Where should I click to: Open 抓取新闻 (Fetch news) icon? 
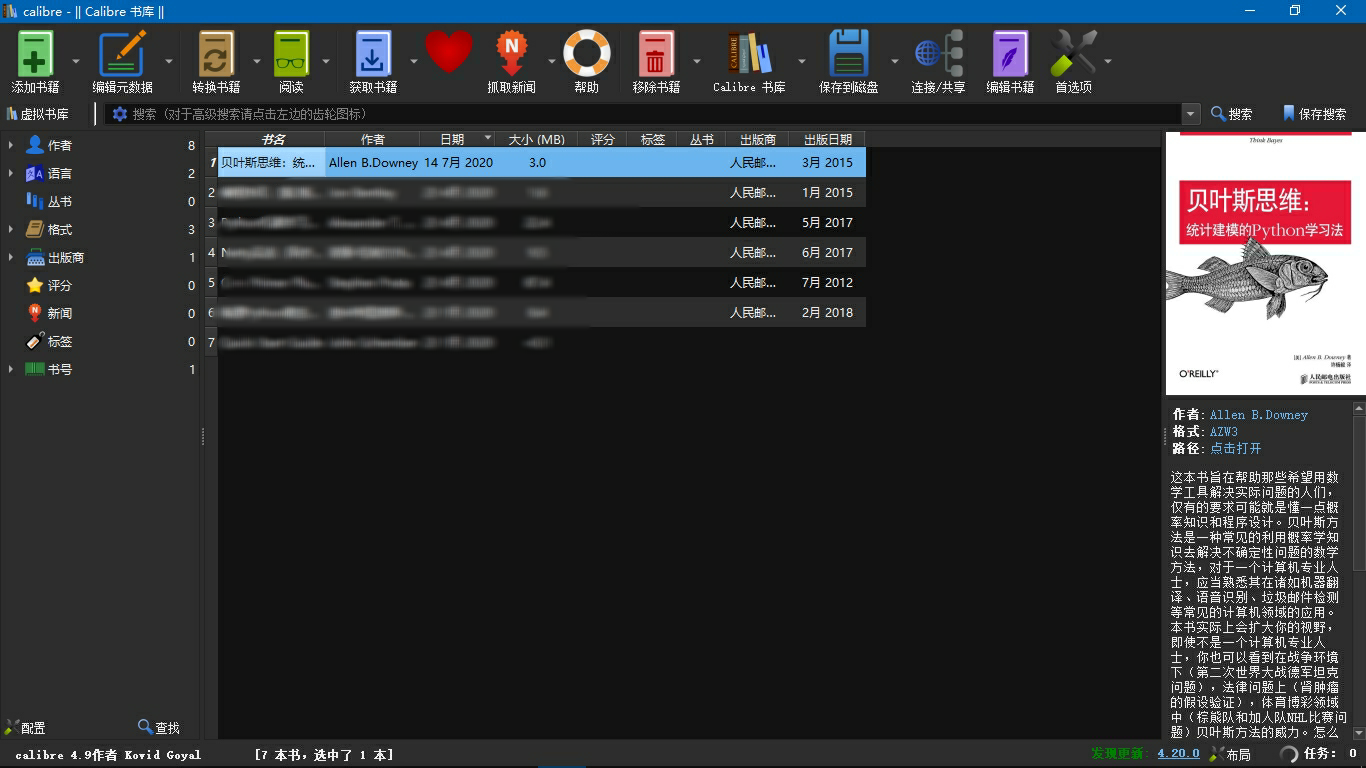pos(511,55)
